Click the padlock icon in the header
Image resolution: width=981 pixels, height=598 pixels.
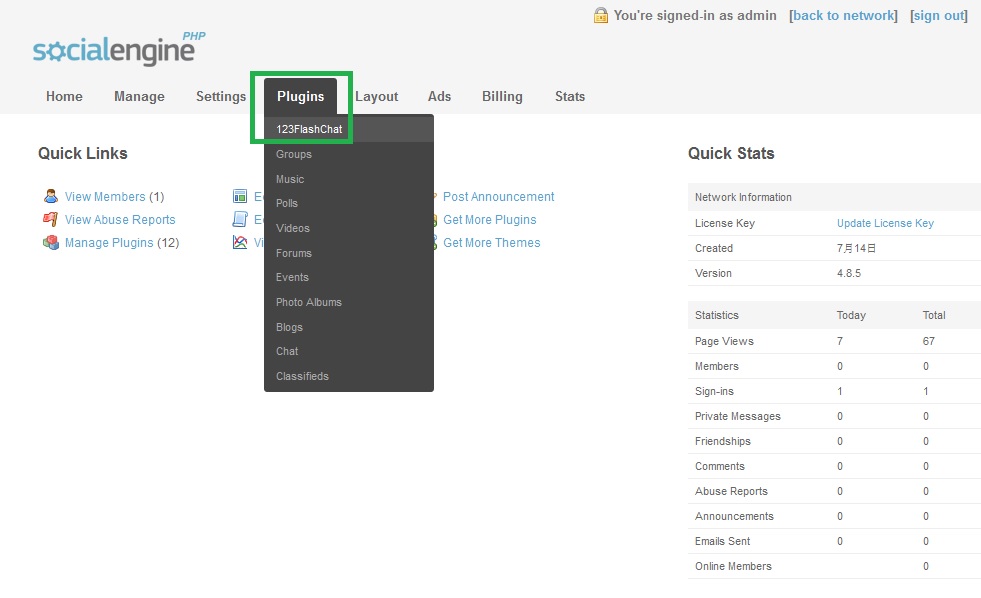coord(601,16)
